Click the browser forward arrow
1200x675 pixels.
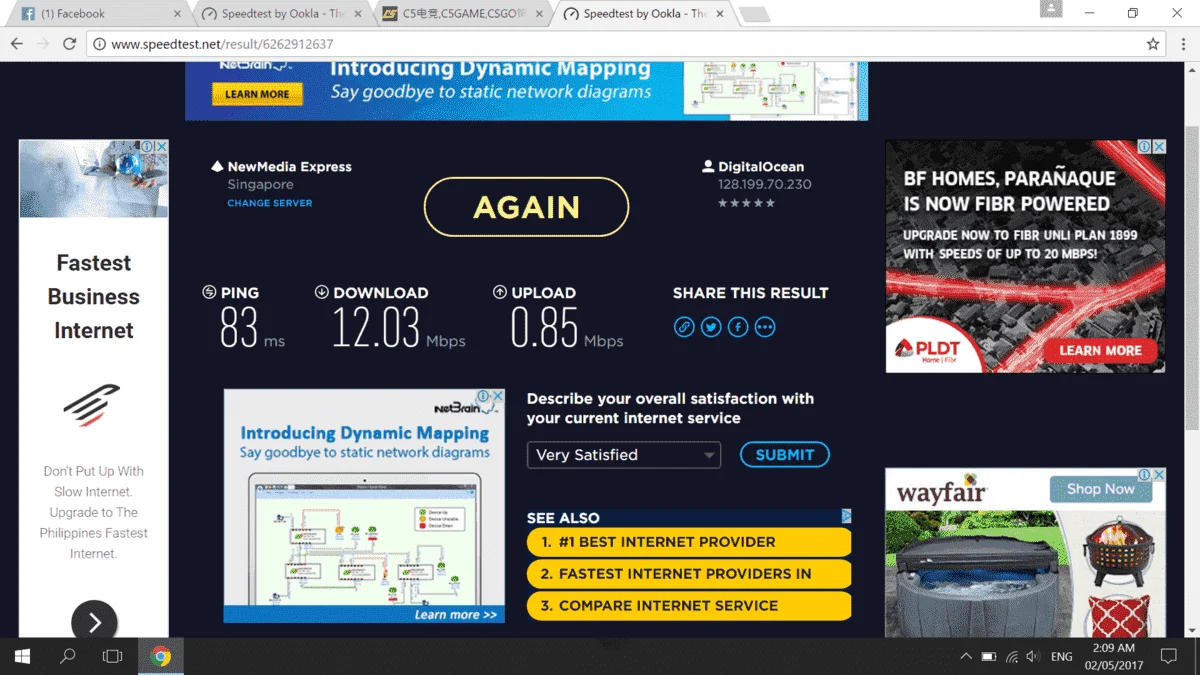pos(43,44)
